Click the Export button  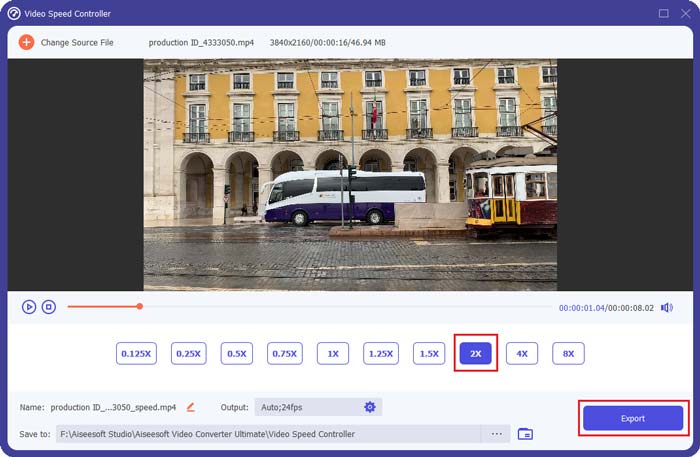(x=633, y=418)
